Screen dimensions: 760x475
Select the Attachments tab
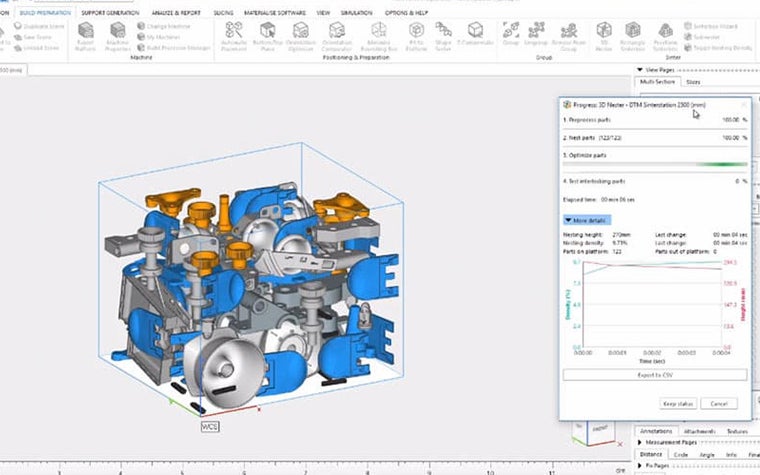[699, 431]
